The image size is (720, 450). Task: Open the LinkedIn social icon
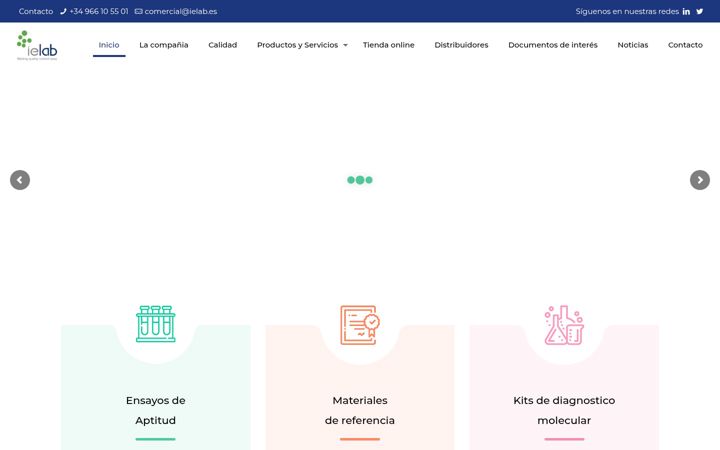tap(686, 11)
